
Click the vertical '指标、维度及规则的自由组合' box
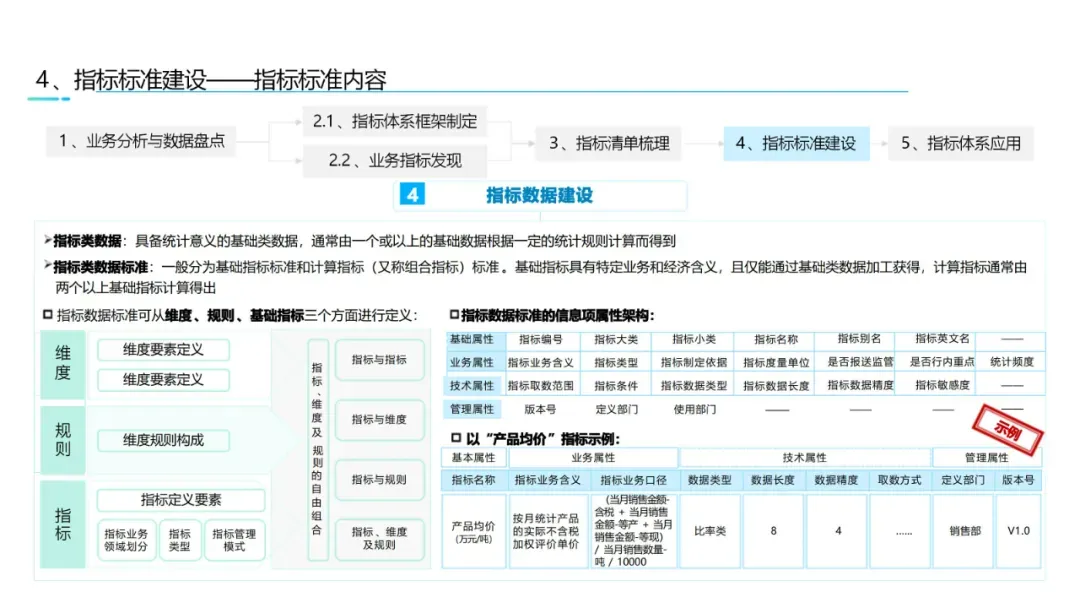[317, 450]
